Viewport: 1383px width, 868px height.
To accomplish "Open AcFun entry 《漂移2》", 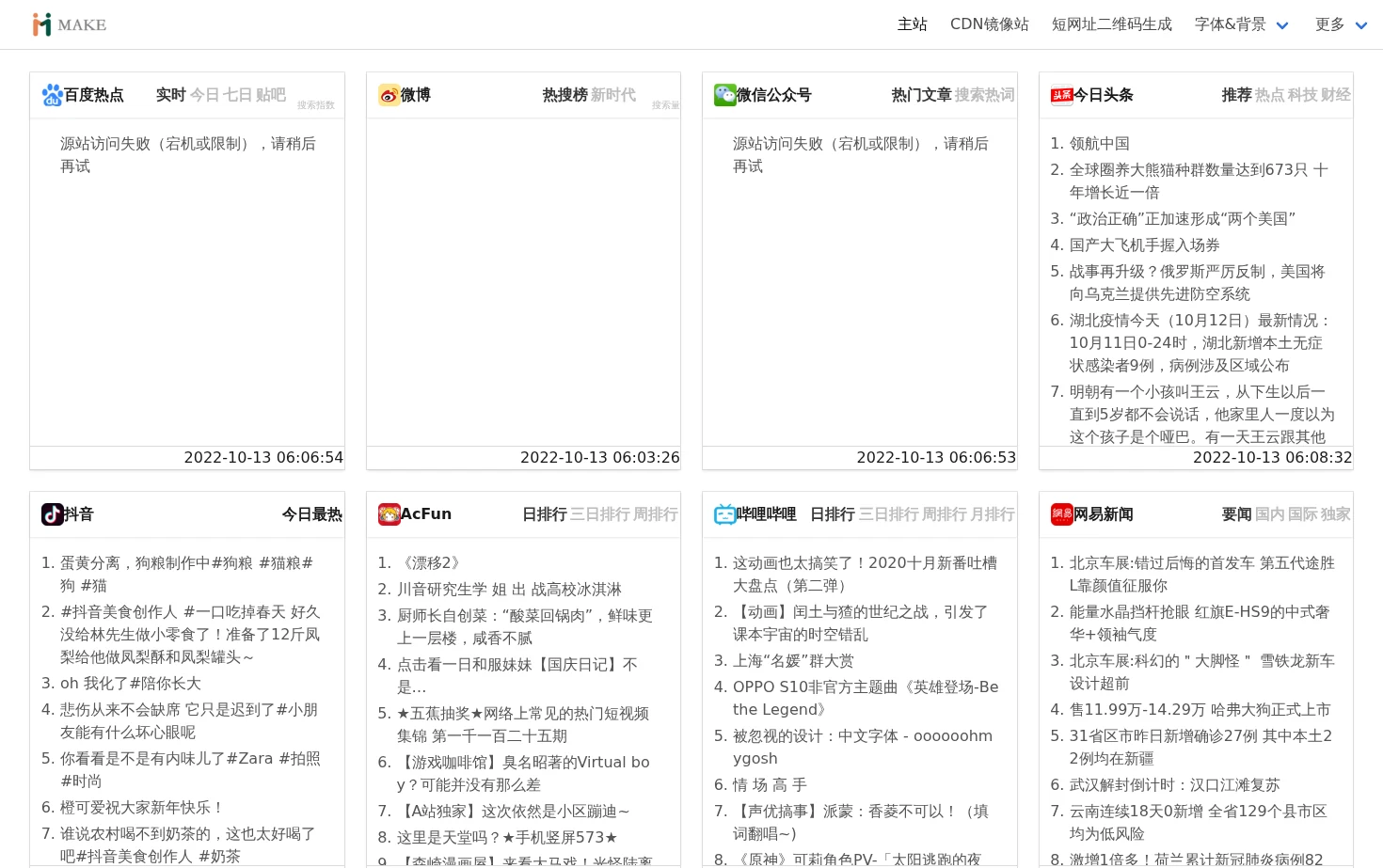I will pyautogui.click(x=431, y=563).
